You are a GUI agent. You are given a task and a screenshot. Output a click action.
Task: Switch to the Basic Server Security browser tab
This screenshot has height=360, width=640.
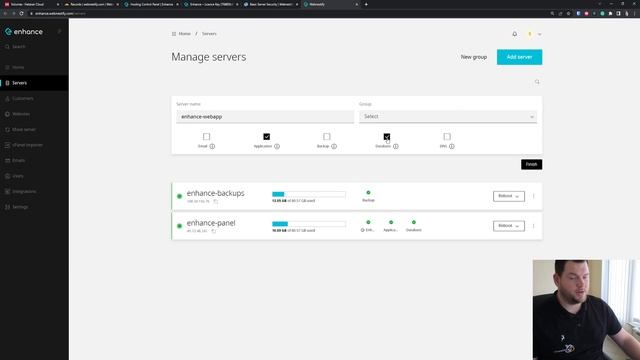click(271, 4)
